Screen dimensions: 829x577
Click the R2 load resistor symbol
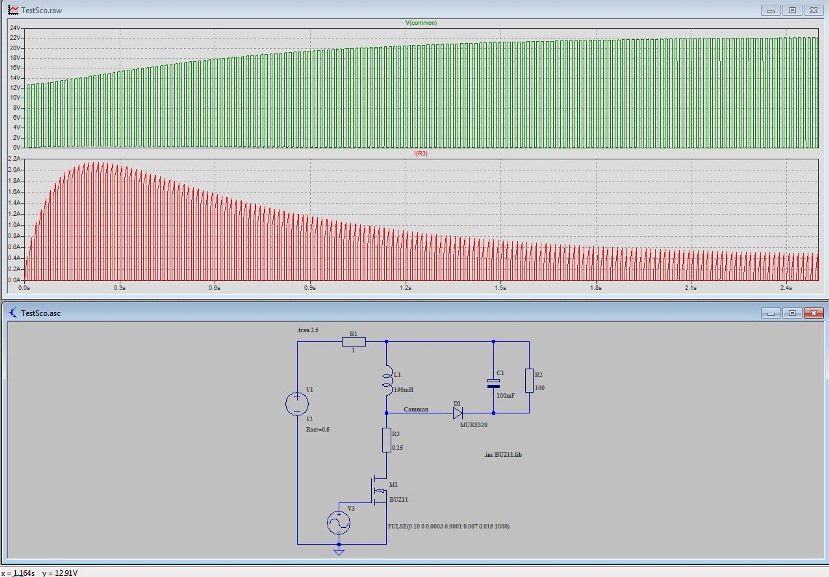pos(529,380)
